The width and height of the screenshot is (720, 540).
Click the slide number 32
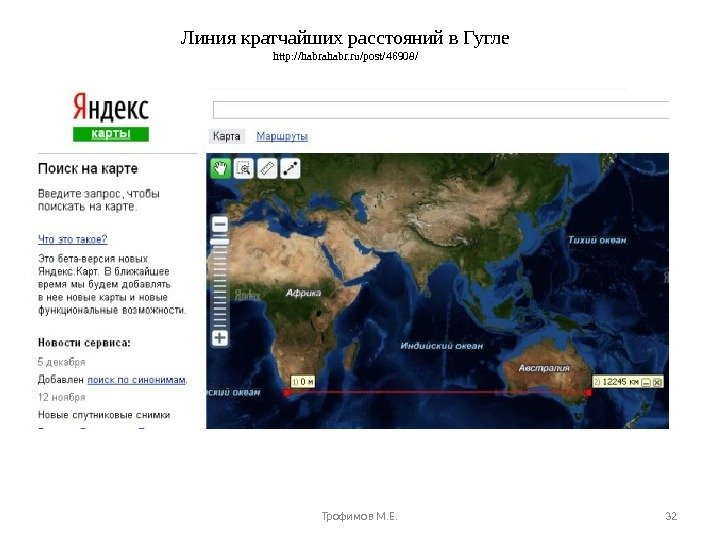point(671,516)
